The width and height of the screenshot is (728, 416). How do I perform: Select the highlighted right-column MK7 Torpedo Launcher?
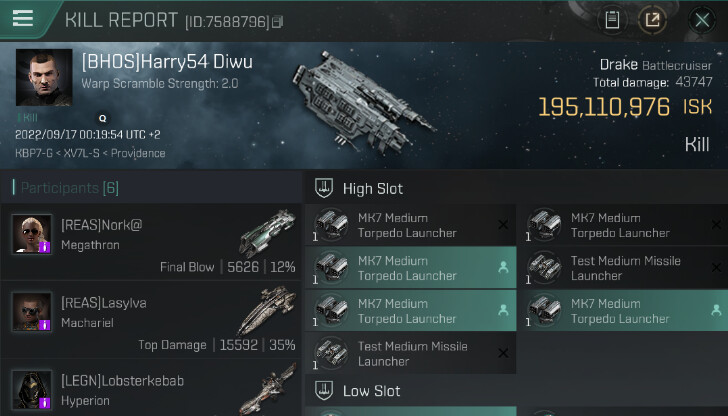click(x=622, y=311)
